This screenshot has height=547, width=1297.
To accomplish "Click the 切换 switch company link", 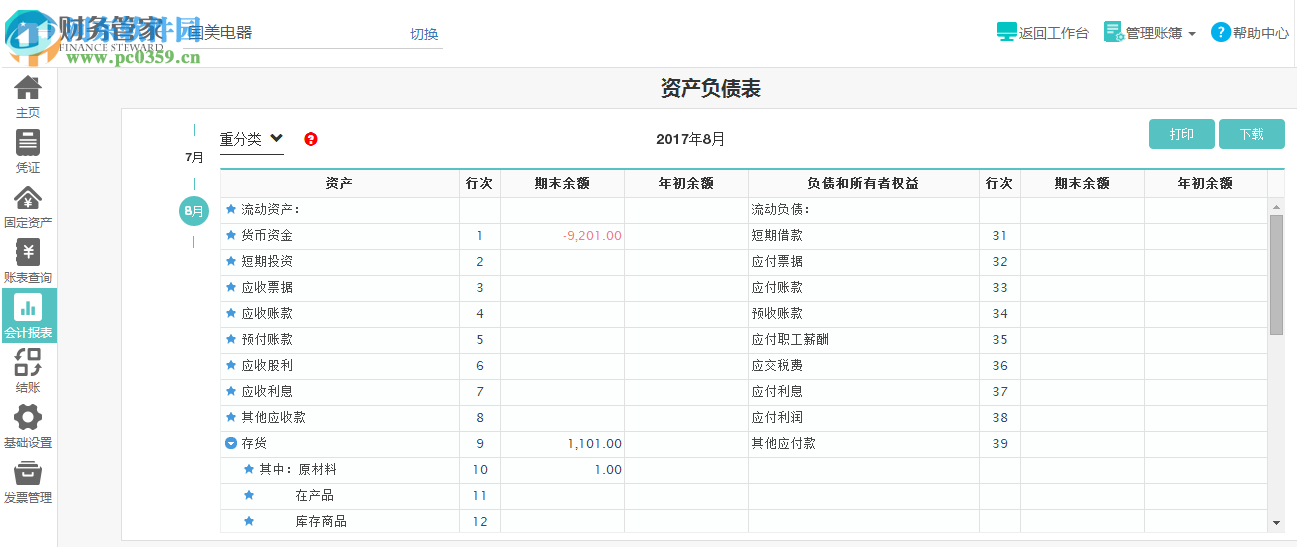I will pyautogui.click(x=424, y=34).
